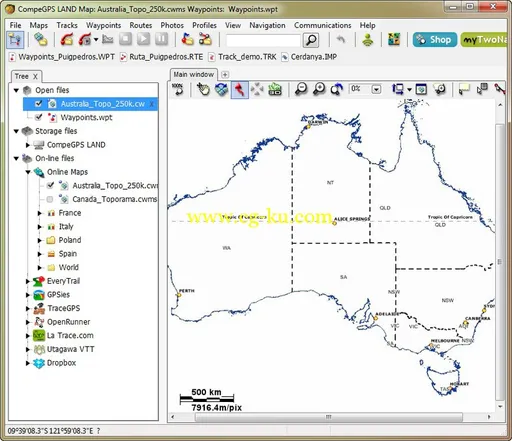Open the Shop button
This screenshot has height=441, width=512.
click(435, 40)
